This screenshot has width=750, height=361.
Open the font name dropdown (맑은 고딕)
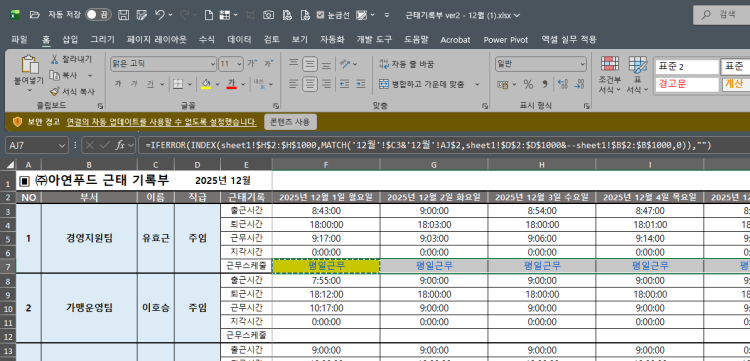pyautogui.click(x=213, y=64)
